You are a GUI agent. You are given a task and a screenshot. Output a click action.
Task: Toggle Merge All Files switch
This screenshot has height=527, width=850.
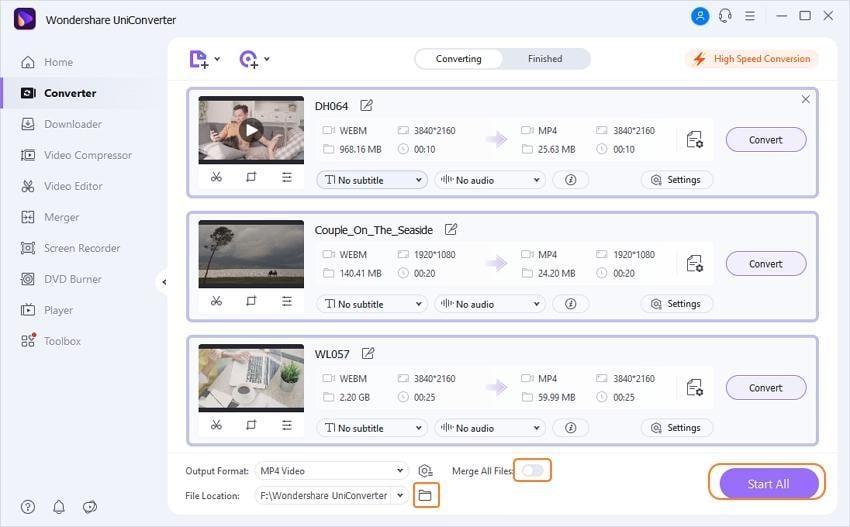pyautogui.click(x=532, y=470)
